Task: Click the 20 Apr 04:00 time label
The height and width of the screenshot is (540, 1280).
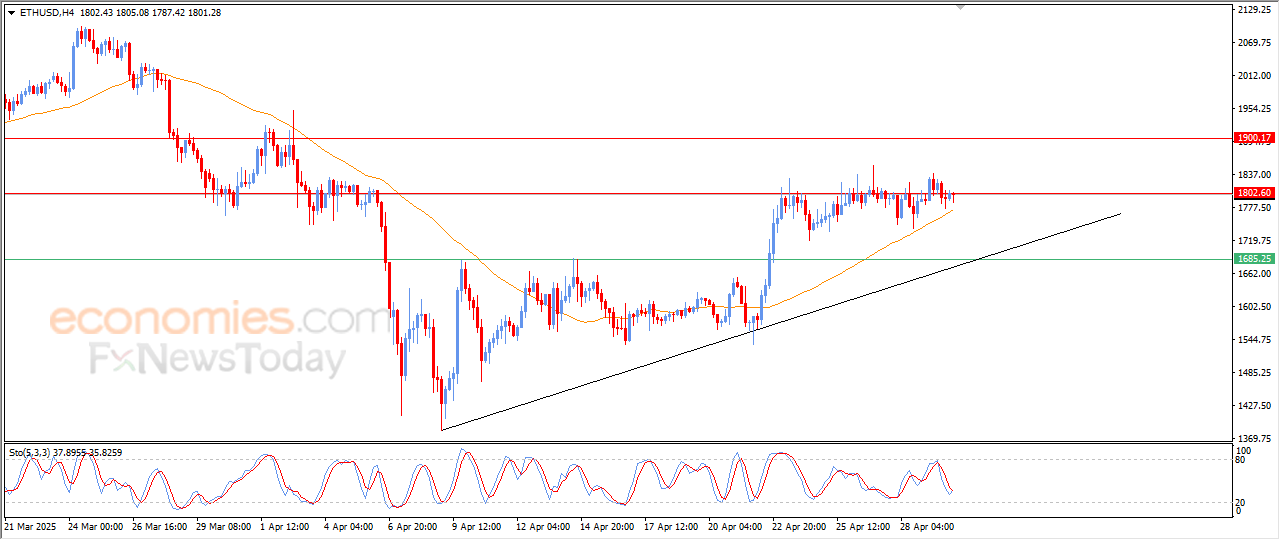Action: (x=735, y=525)
